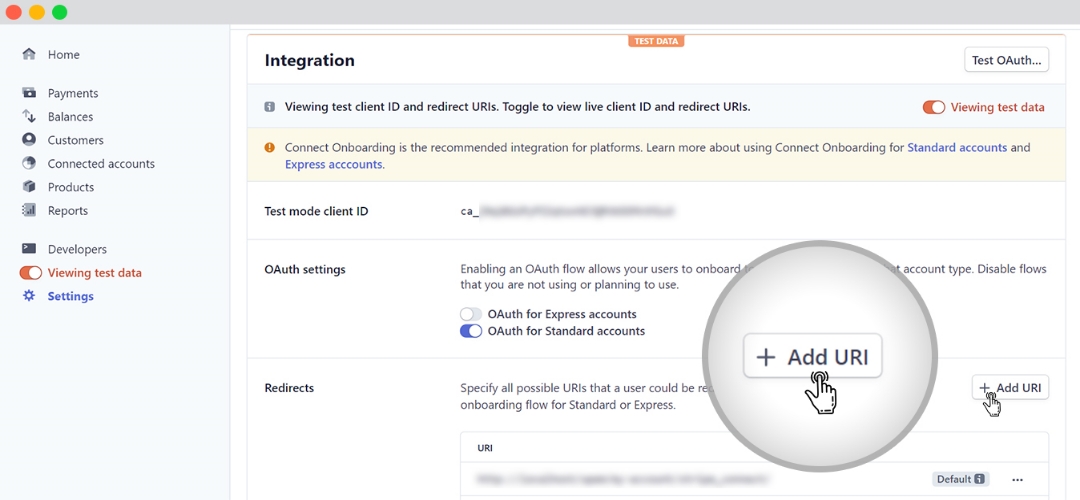The height and width of the screenshot is (500, 1080).
Task: Click the Reports chart icon
Action: [29, 211]
